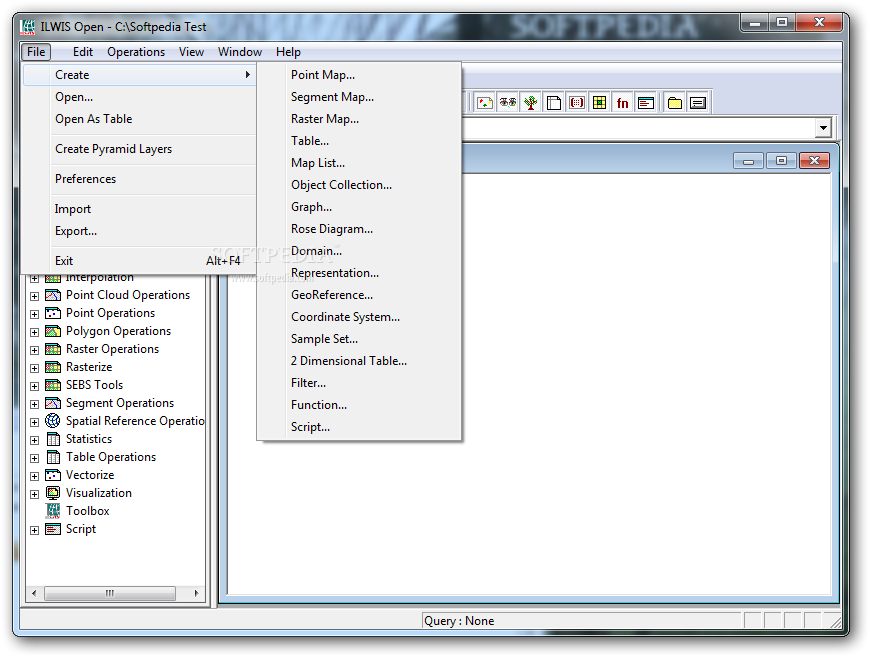Select 2 Dimensional Table... entry
Viewport: 870px width, 657px height.
[359, 361]
